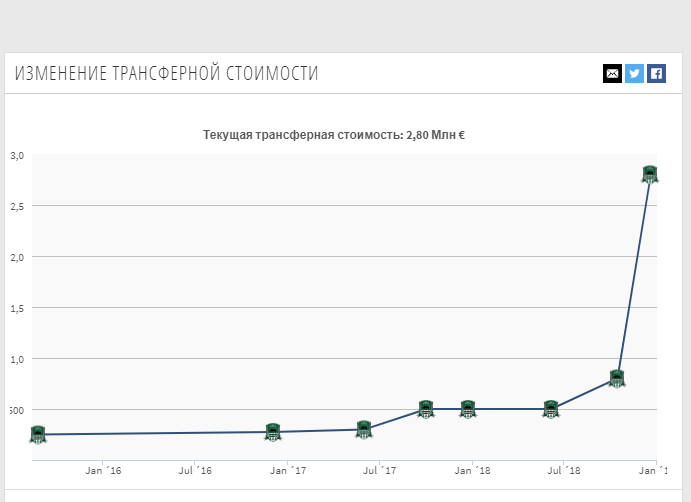Click the club badge marker just before Jan '17
691x502 pixels.
point(273,432)
